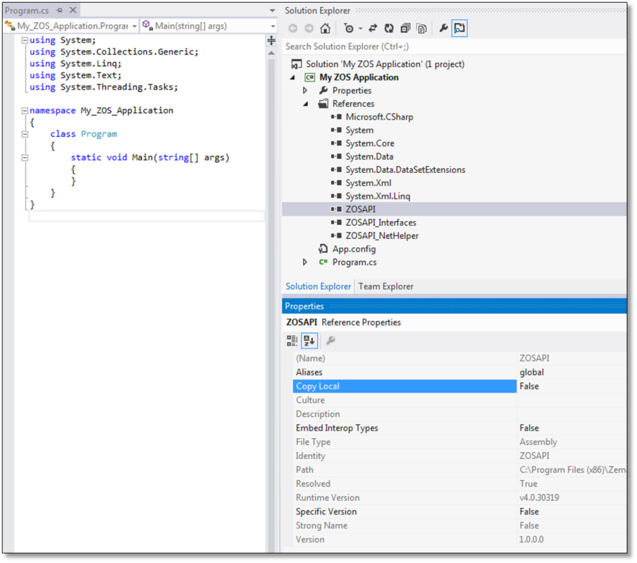This screenshot has height=563, width=637.
Task: Click the Search Solution Explorer field
Action: click(x=454, y=47)
